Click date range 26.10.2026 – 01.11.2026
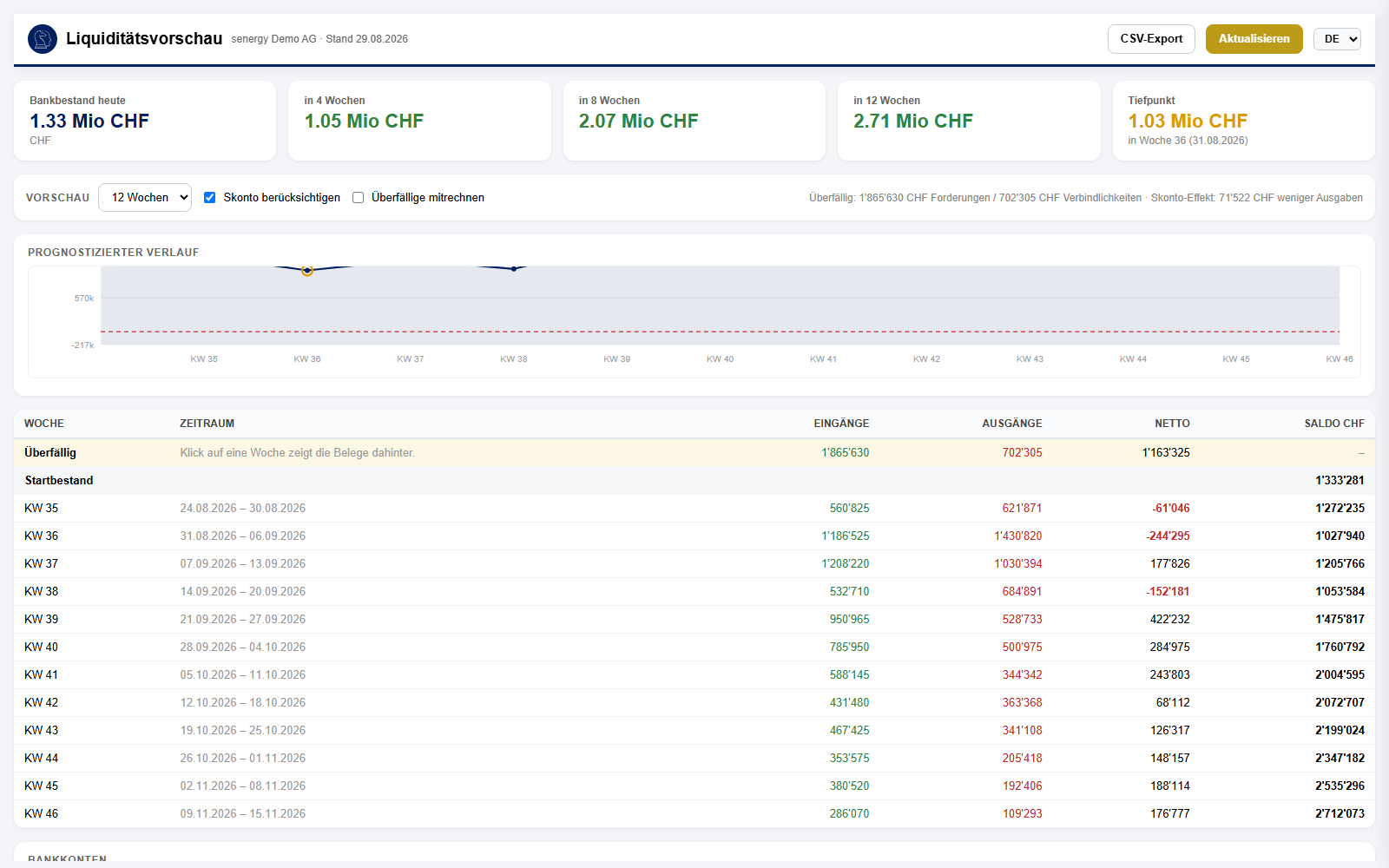The image size is (1389, 868). (243, 759)
